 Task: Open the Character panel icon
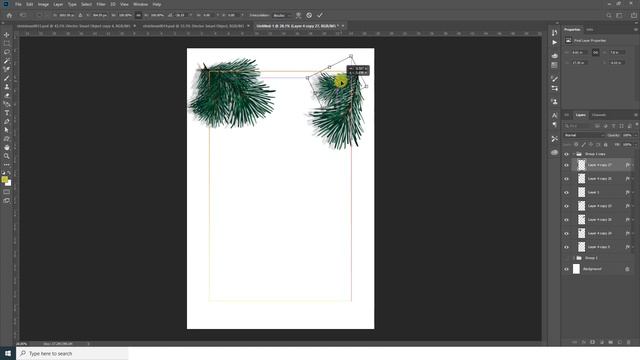554,116
